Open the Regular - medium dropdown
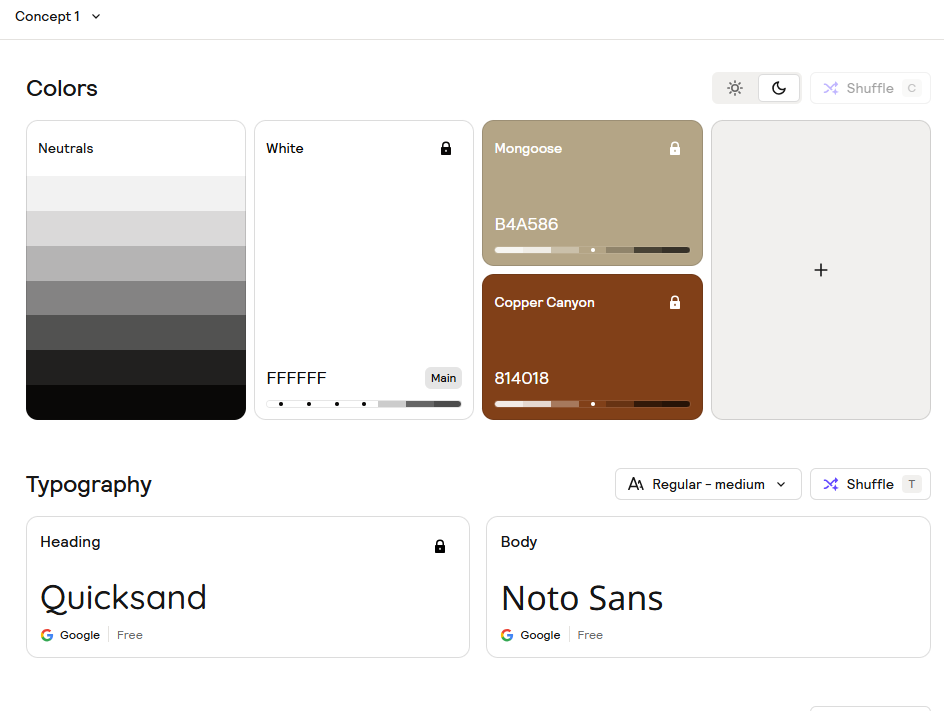 [x=708, y=484]
